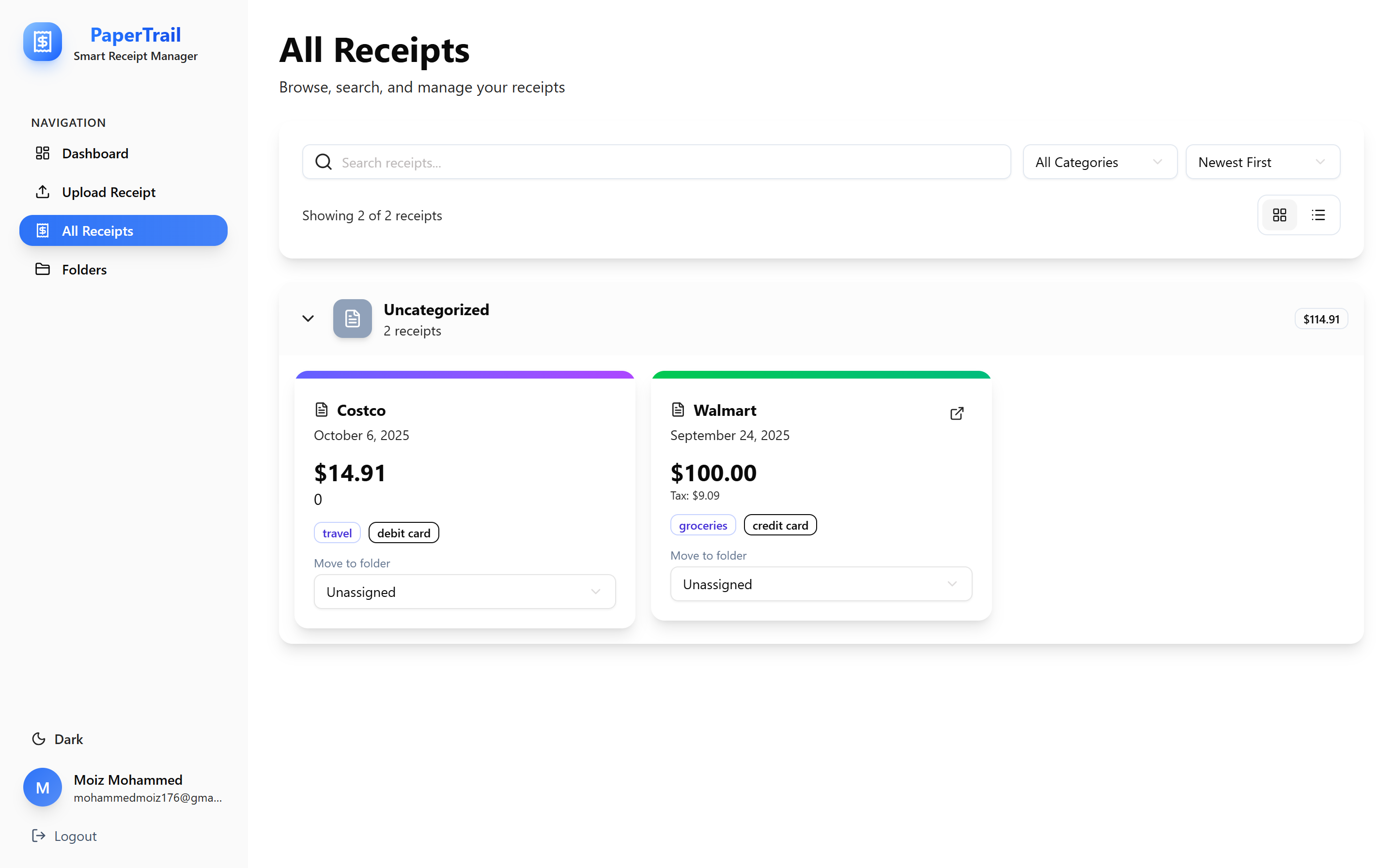Click the Uncategorized group document icon

coord(352,319)
